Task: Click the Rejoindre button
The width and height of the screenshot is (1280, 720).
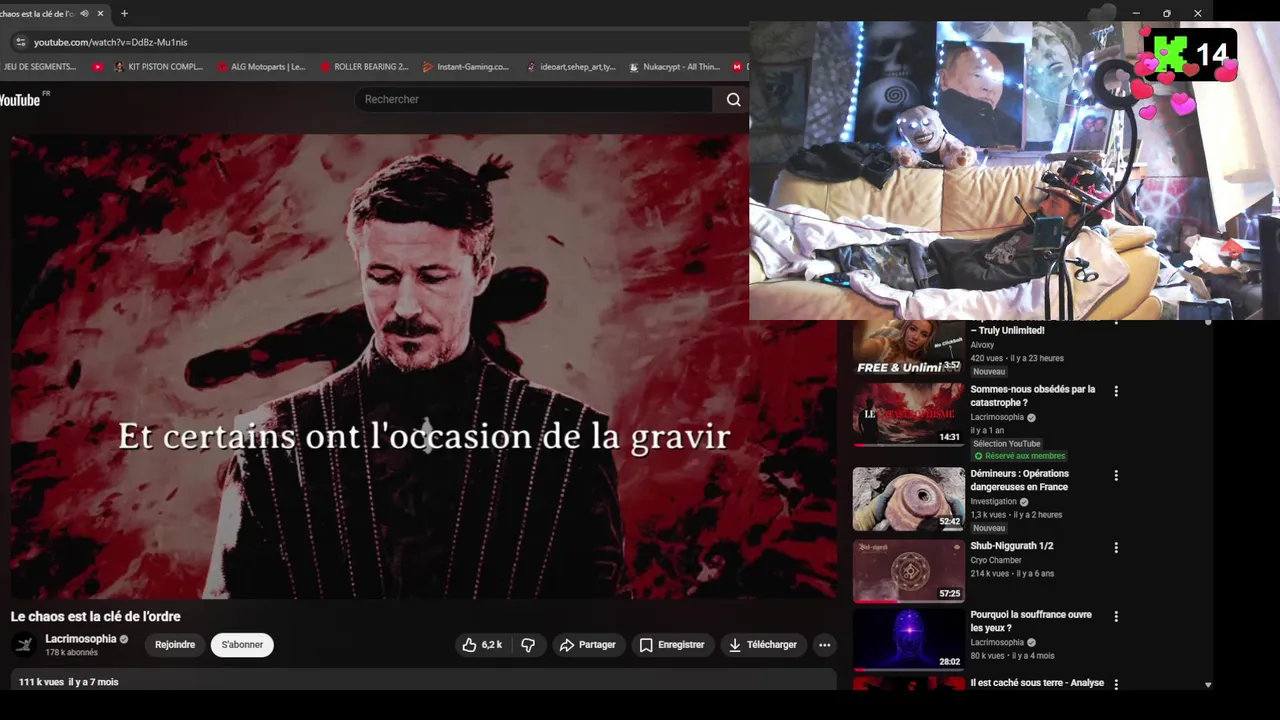Action: [x=175, y=645]
